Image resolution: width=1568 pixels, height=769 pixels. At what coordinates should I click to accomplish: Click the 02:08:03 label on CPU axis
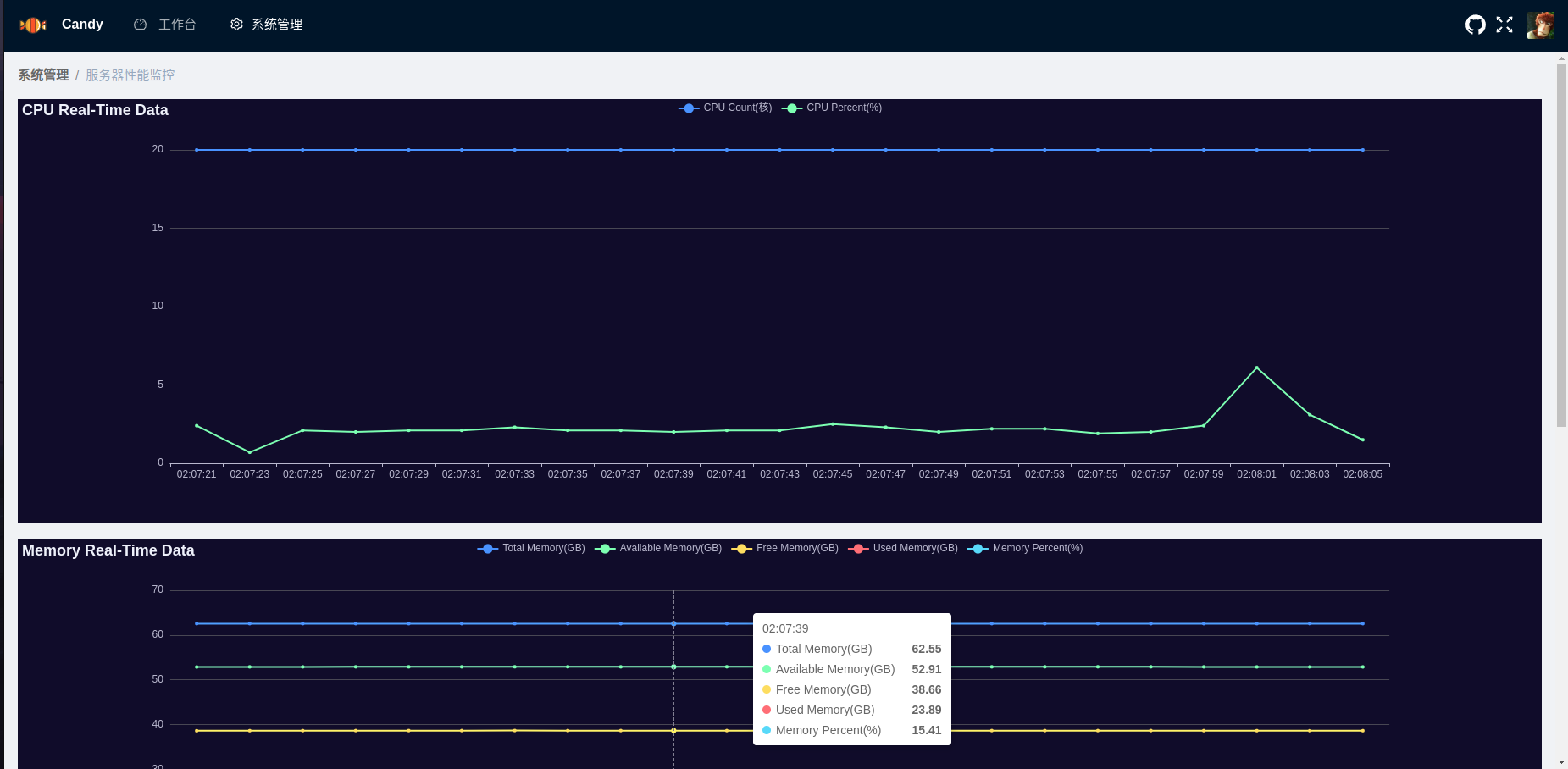click(1310, 474)
